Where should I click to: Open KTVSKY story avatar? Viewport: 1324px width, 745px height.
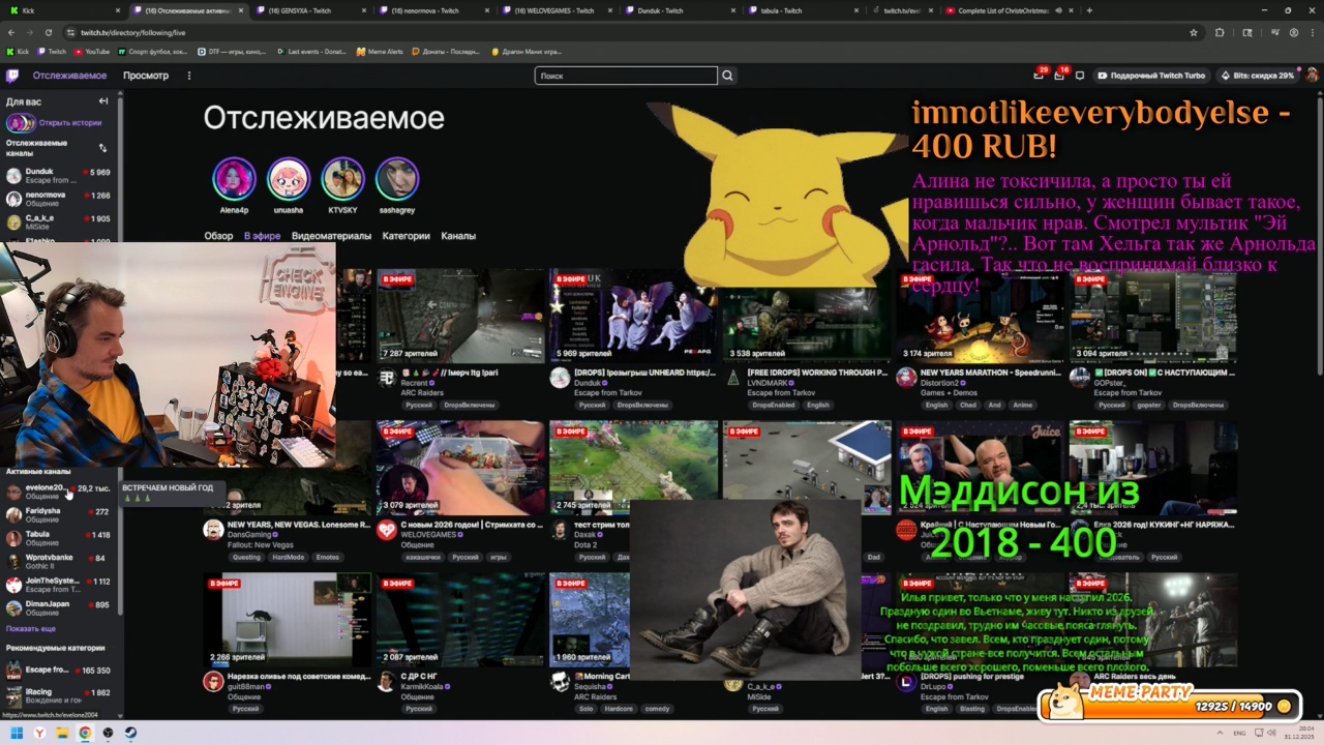pos(342,179)
